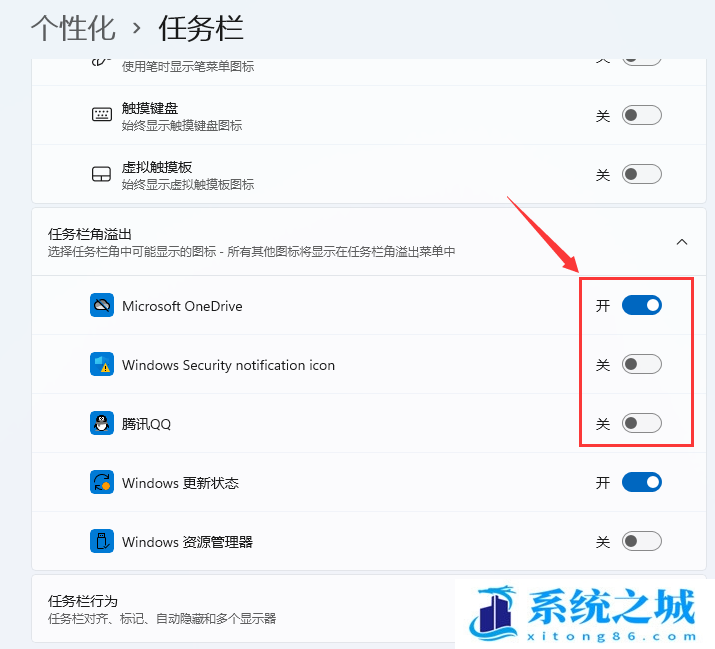
Task: Enable the 虚拟触摸板 toggle
Action: coord(642,174)
